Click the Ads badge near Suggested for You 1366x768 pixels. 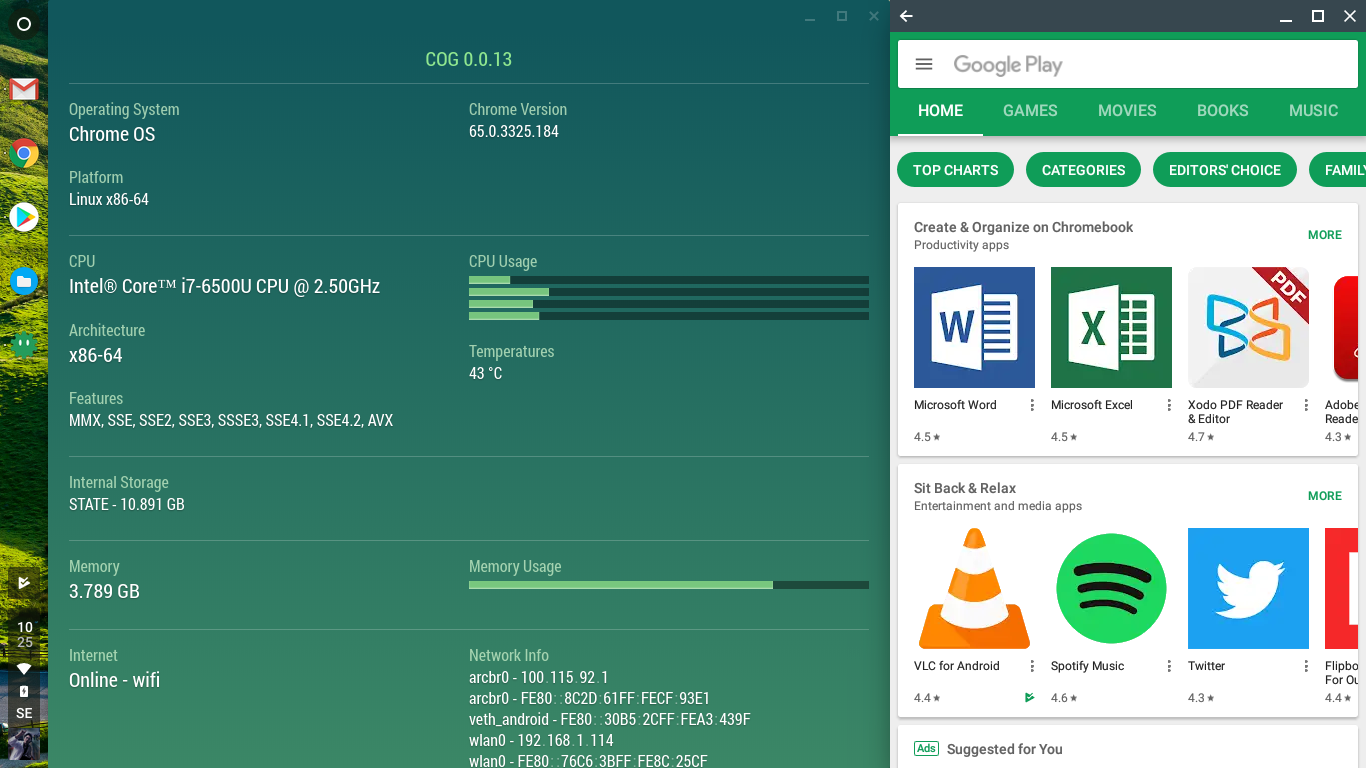pos(926,749)
